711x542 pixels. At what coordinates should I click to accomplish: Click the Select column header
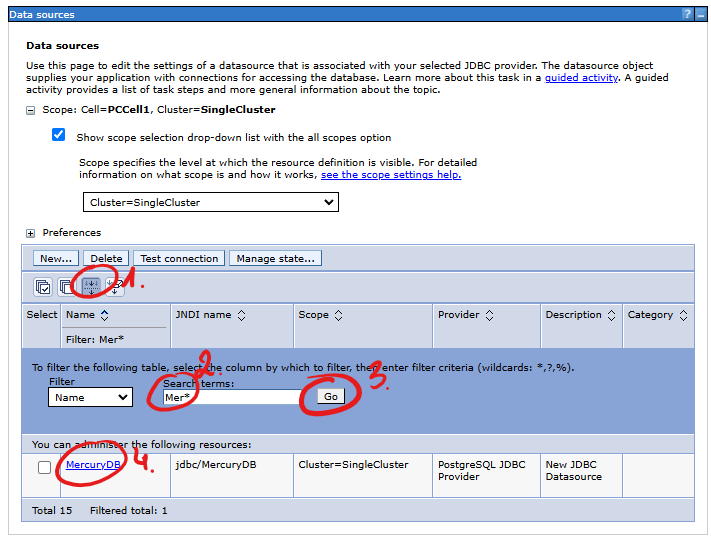tap(42, 315)
